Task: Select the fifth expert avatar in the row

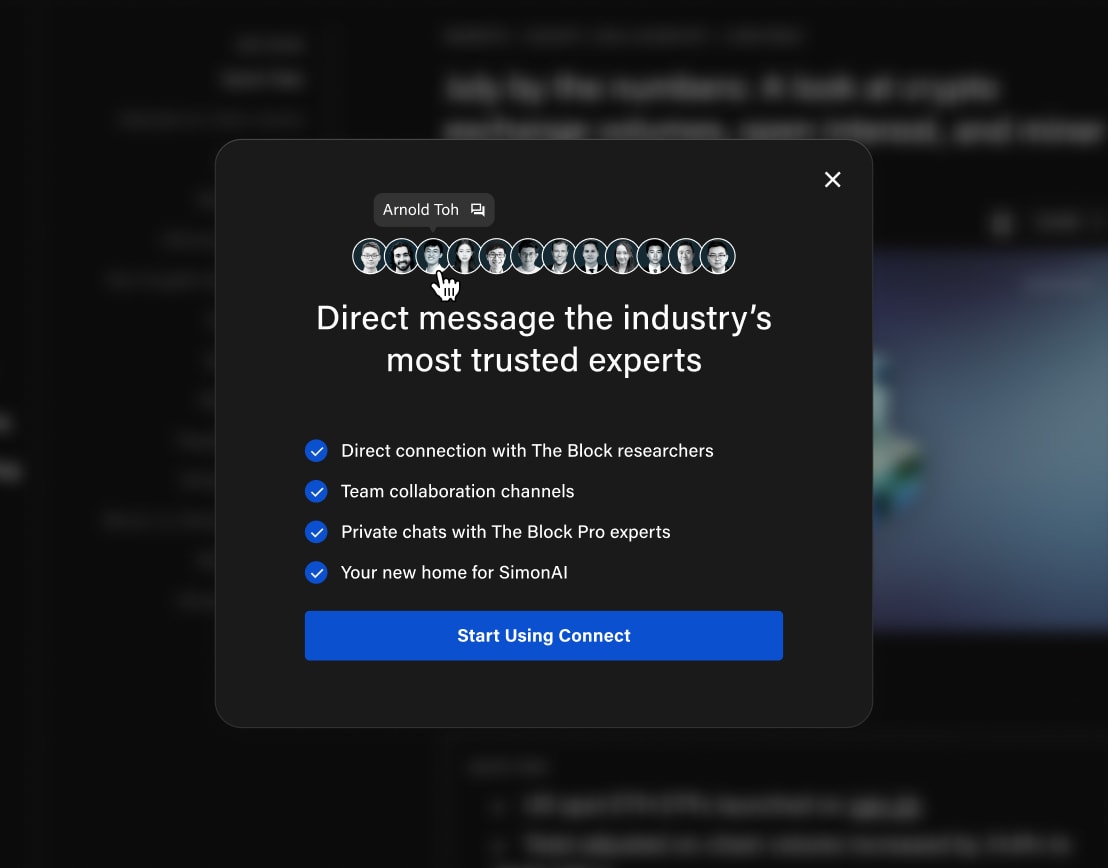Action: pyautogui.click(x=496, y=257)
